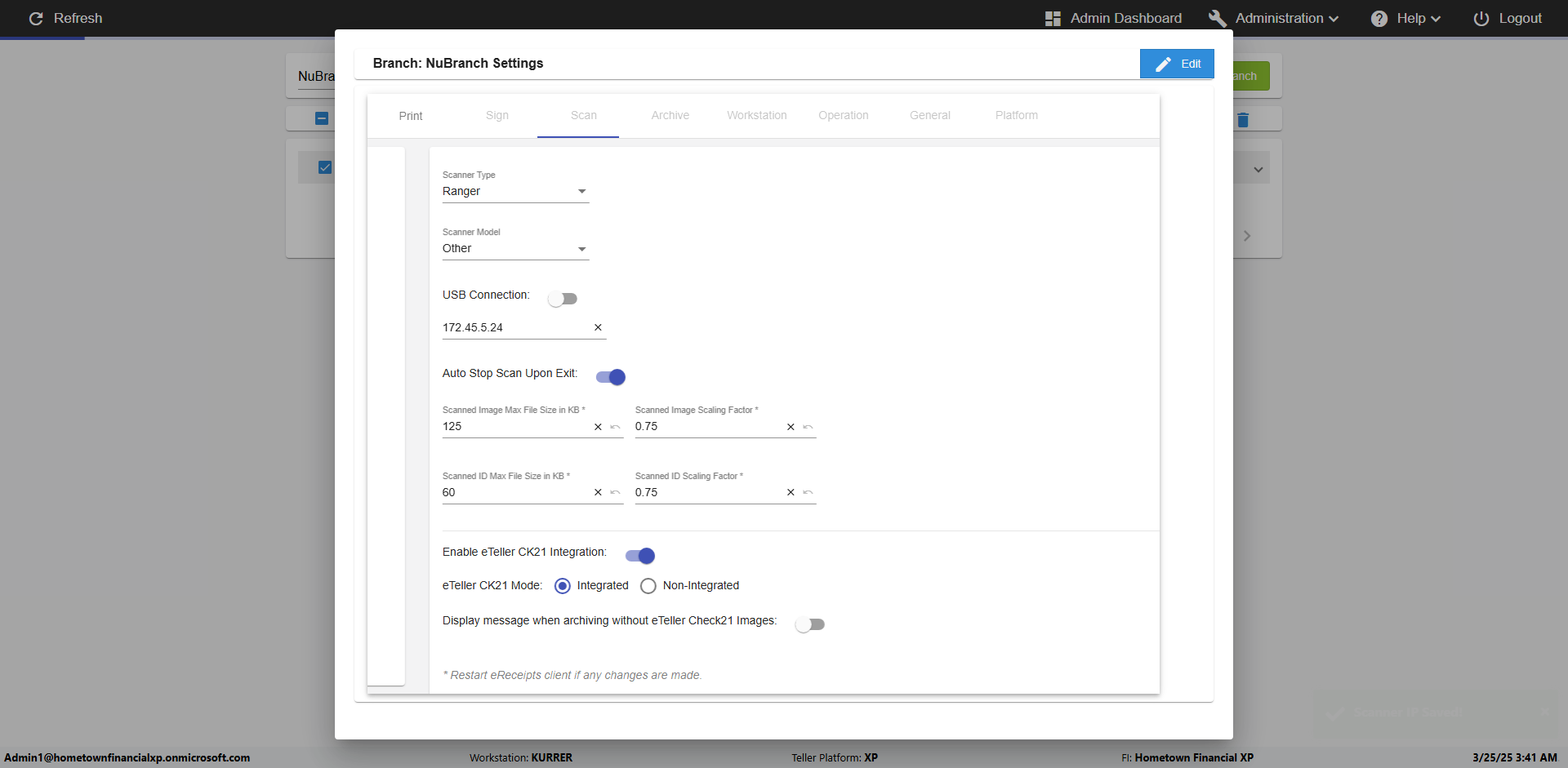This screenshot has height=768, width=1568.
Task: Expand the Scanner Model dropdown
Action: (514, 248)
